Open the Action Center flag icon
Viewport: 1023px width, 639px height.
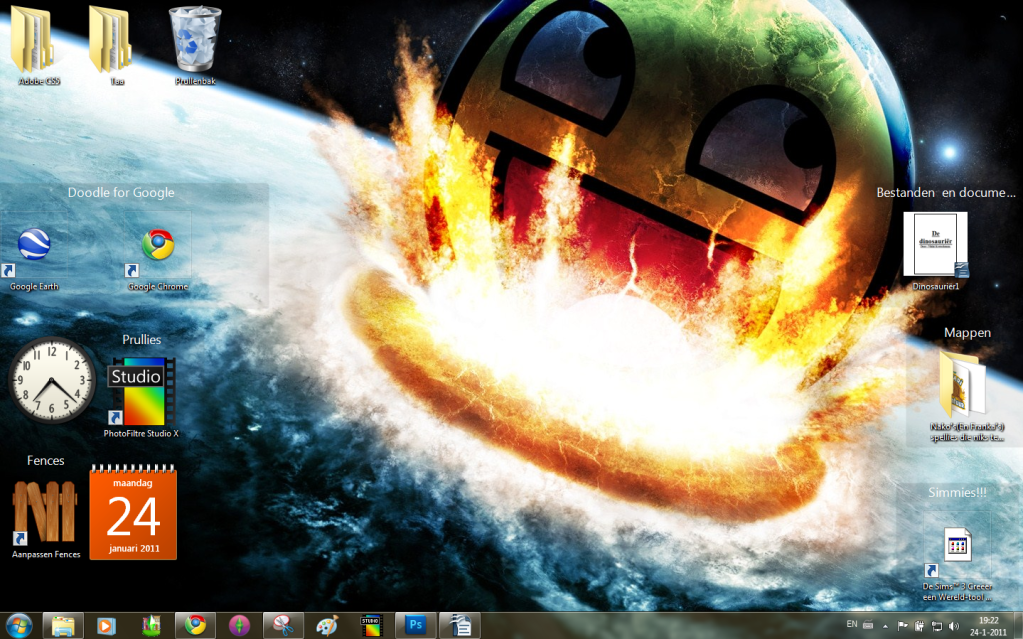coord(902,626)
